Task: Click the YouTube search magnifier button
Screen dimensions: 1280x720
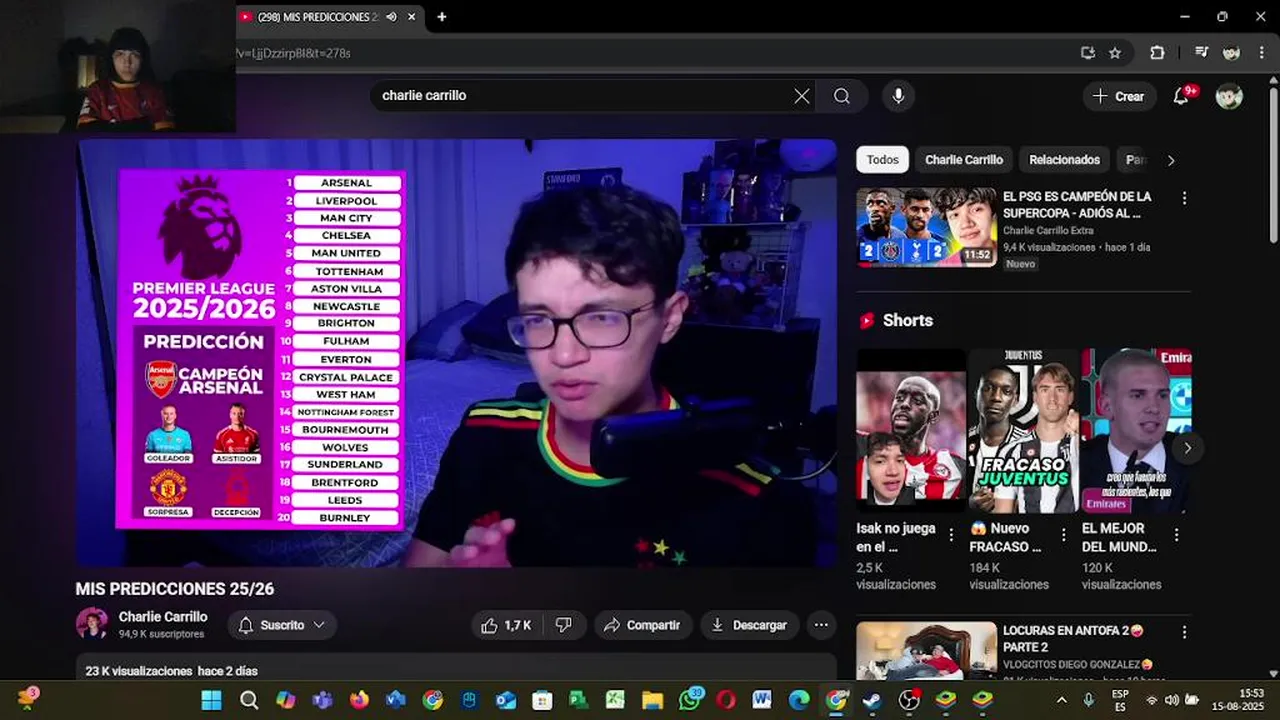Action: coord(842,96)
